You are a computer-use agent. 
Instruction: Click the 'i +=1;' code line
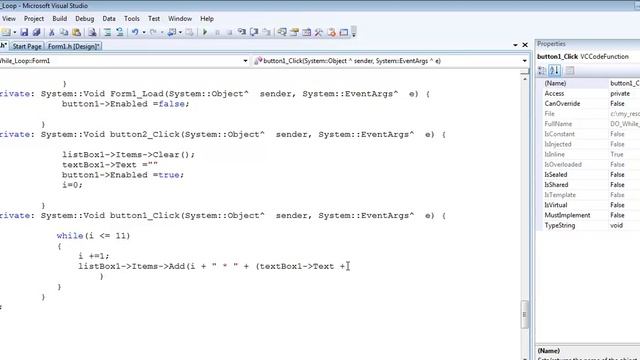point(93,256)
